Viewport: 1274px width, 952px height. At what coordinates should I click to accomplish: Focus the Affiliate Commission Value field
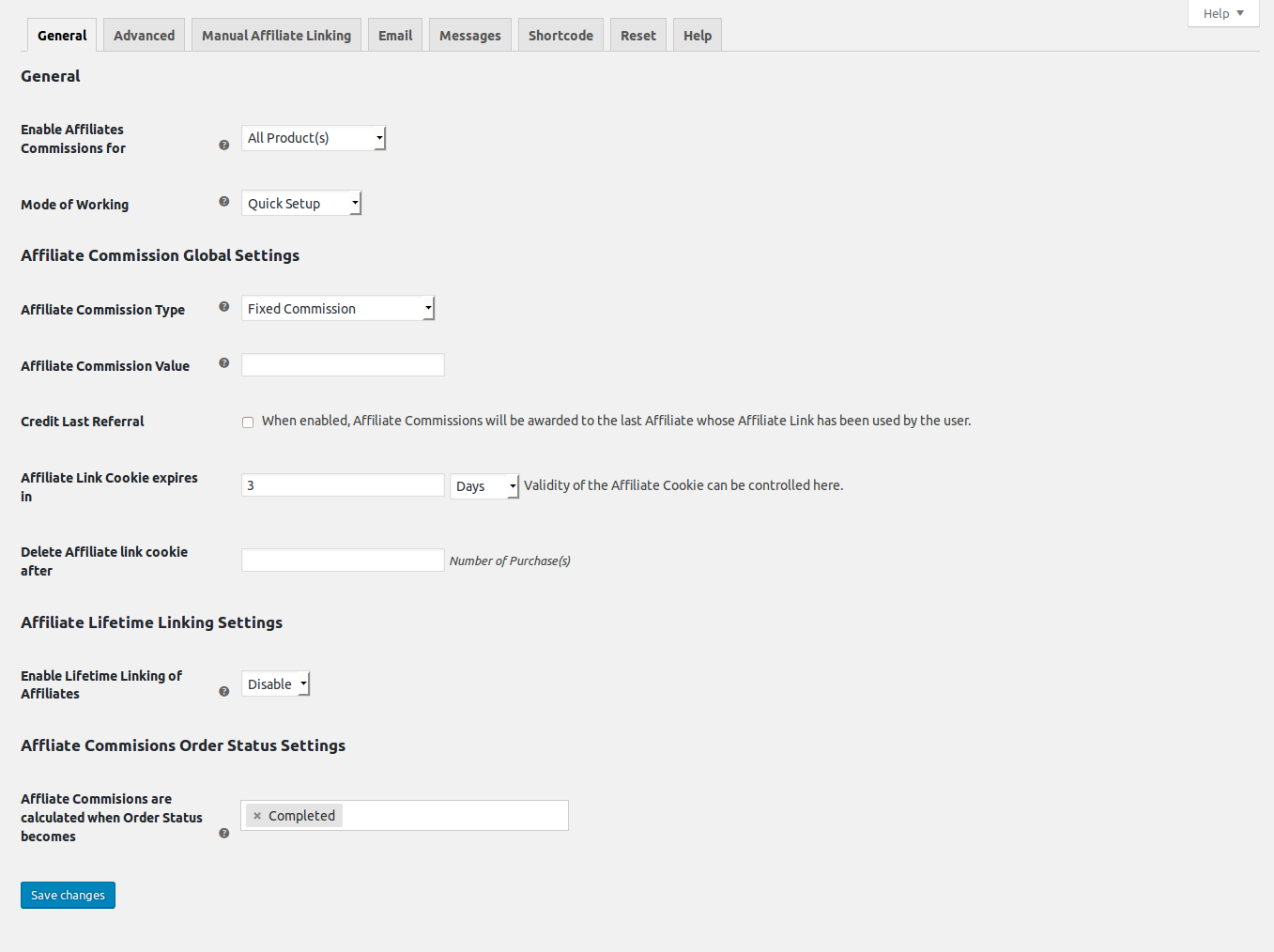[343, 365]
